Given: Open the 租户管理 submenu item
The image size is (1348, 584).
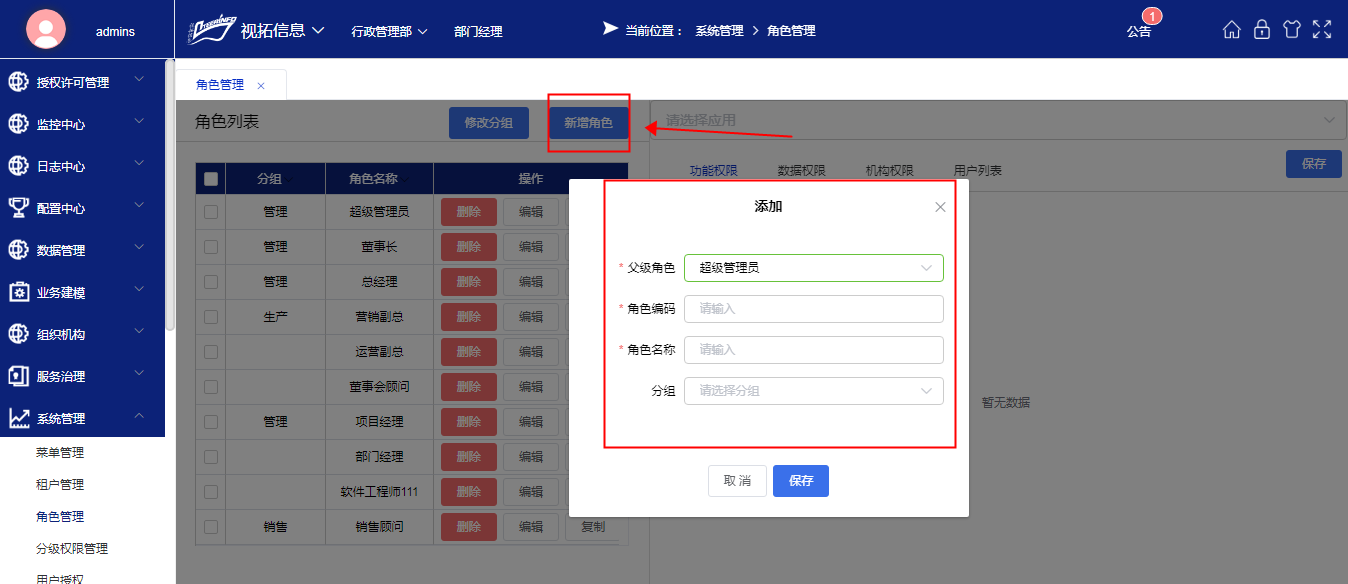Looking at the screenshot, I should point(60,484).
